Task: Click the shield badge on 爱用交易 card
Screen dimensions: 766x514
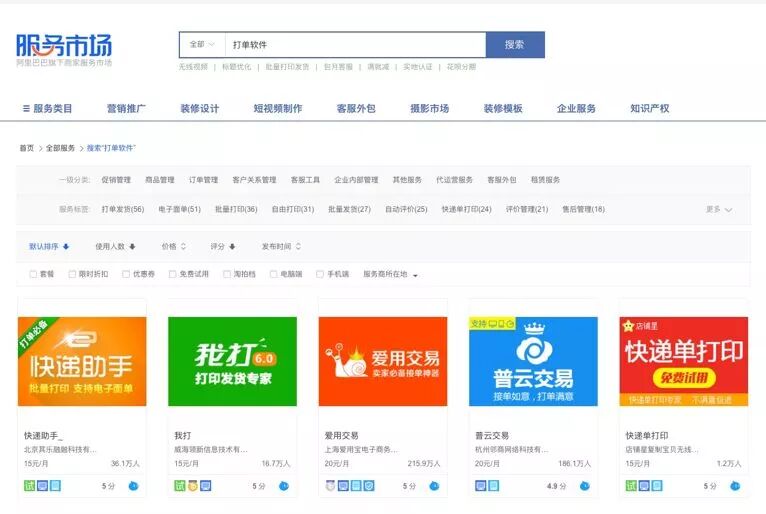Action: pyautogui.click(x=369, y=486)
